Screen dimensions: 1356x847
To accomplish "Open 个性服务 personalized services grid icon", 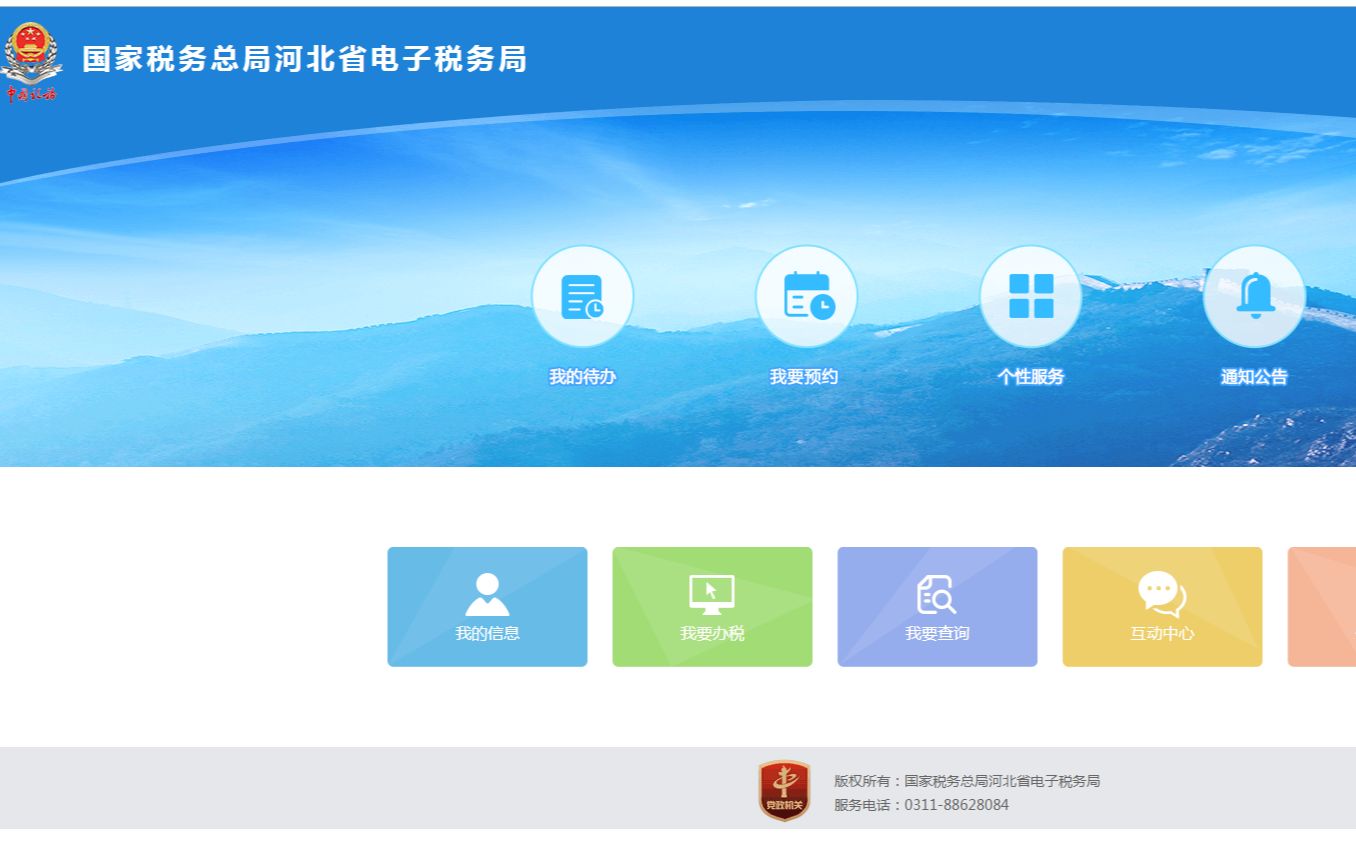I will [x=1031, y=296].
